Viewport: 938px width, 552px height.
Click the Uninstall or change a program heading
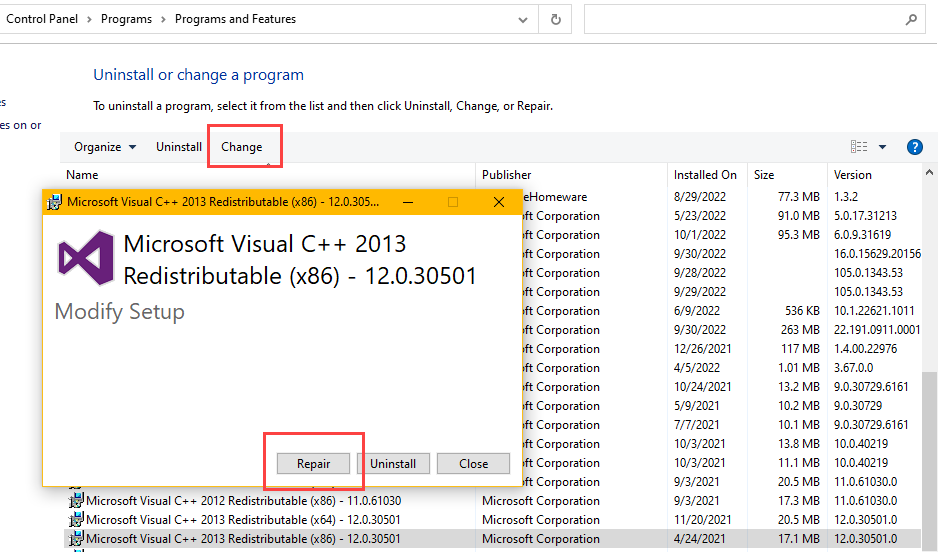[x=199, y=75]
